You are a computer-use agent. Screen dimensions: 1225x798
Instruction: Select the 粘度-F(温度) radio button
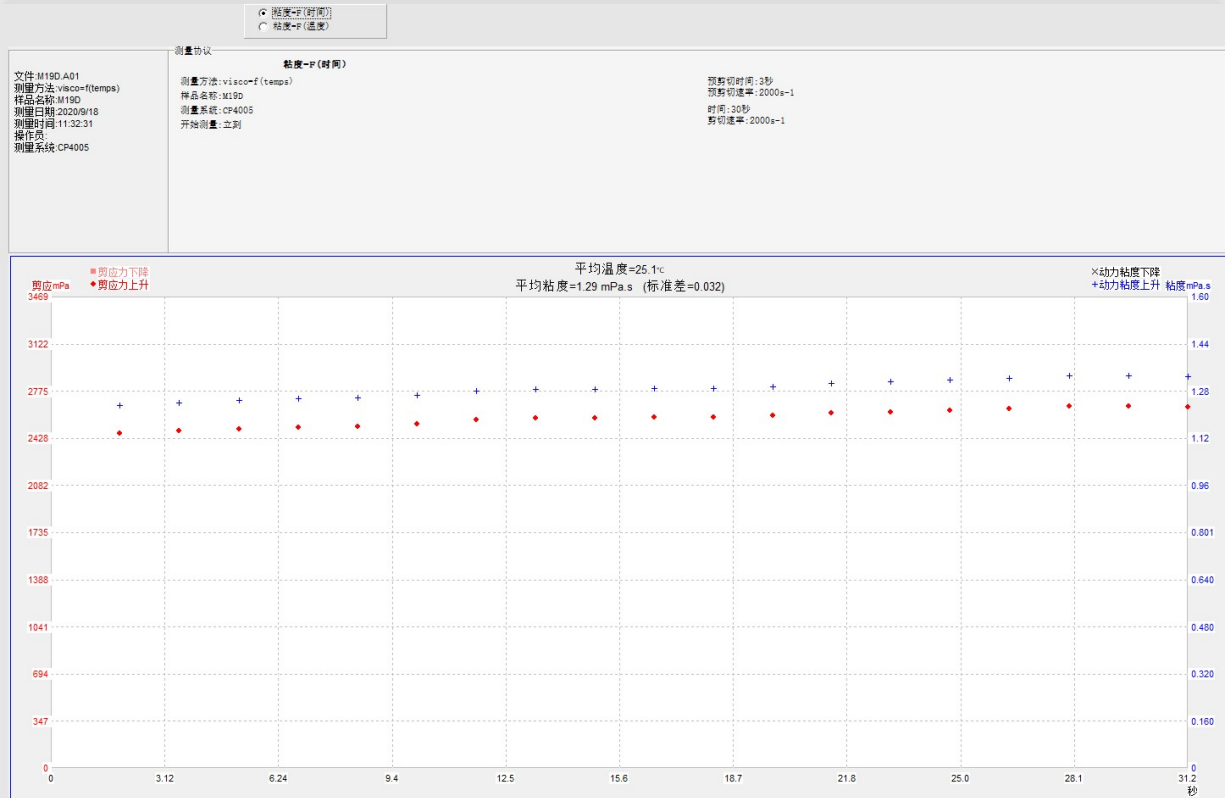[x=263, y=26]
